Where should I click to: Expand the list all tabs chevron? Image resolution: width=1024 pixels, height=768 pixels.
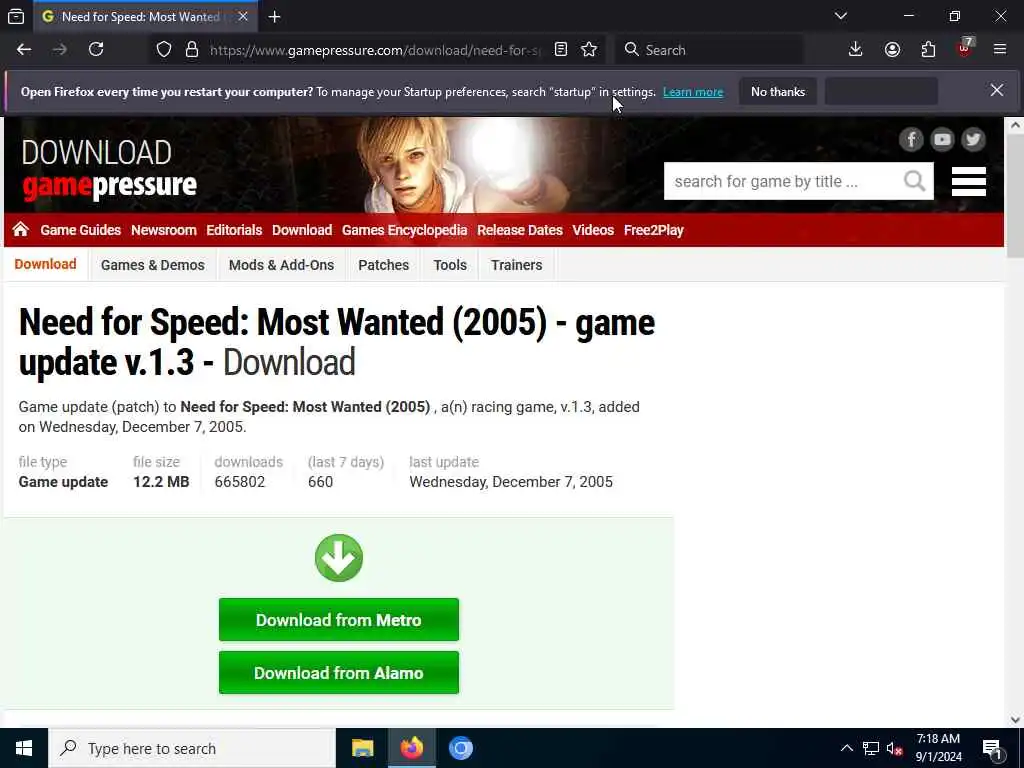(840, 16)
